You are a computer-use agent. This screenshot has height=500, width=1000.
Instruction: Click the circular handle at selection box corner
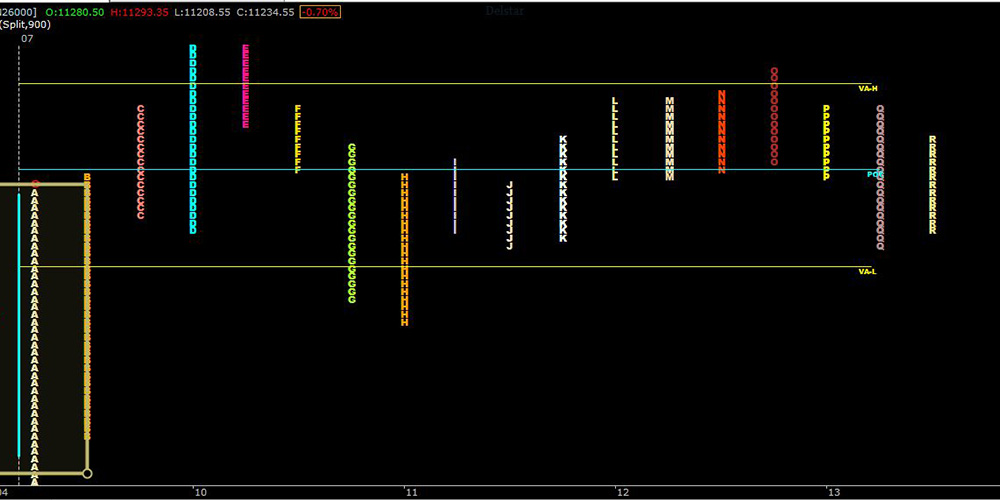87,473
